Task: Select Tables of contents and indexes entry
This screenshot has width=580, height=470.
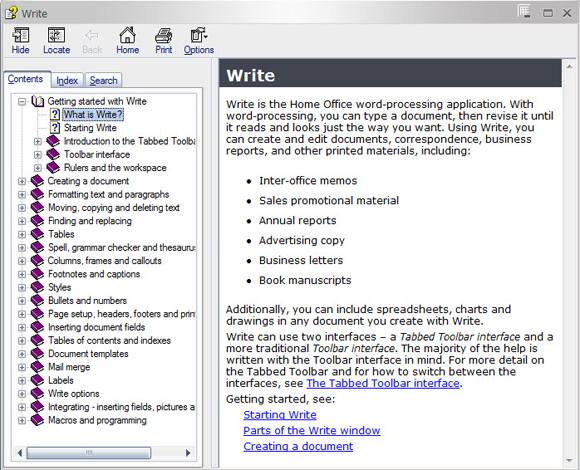Action: pos(109,341)
